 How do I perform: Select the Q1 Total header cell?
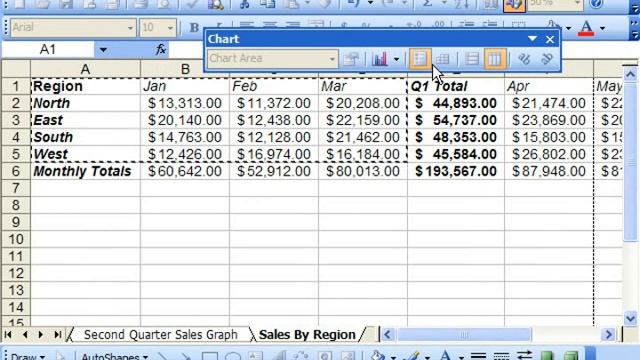456,86
